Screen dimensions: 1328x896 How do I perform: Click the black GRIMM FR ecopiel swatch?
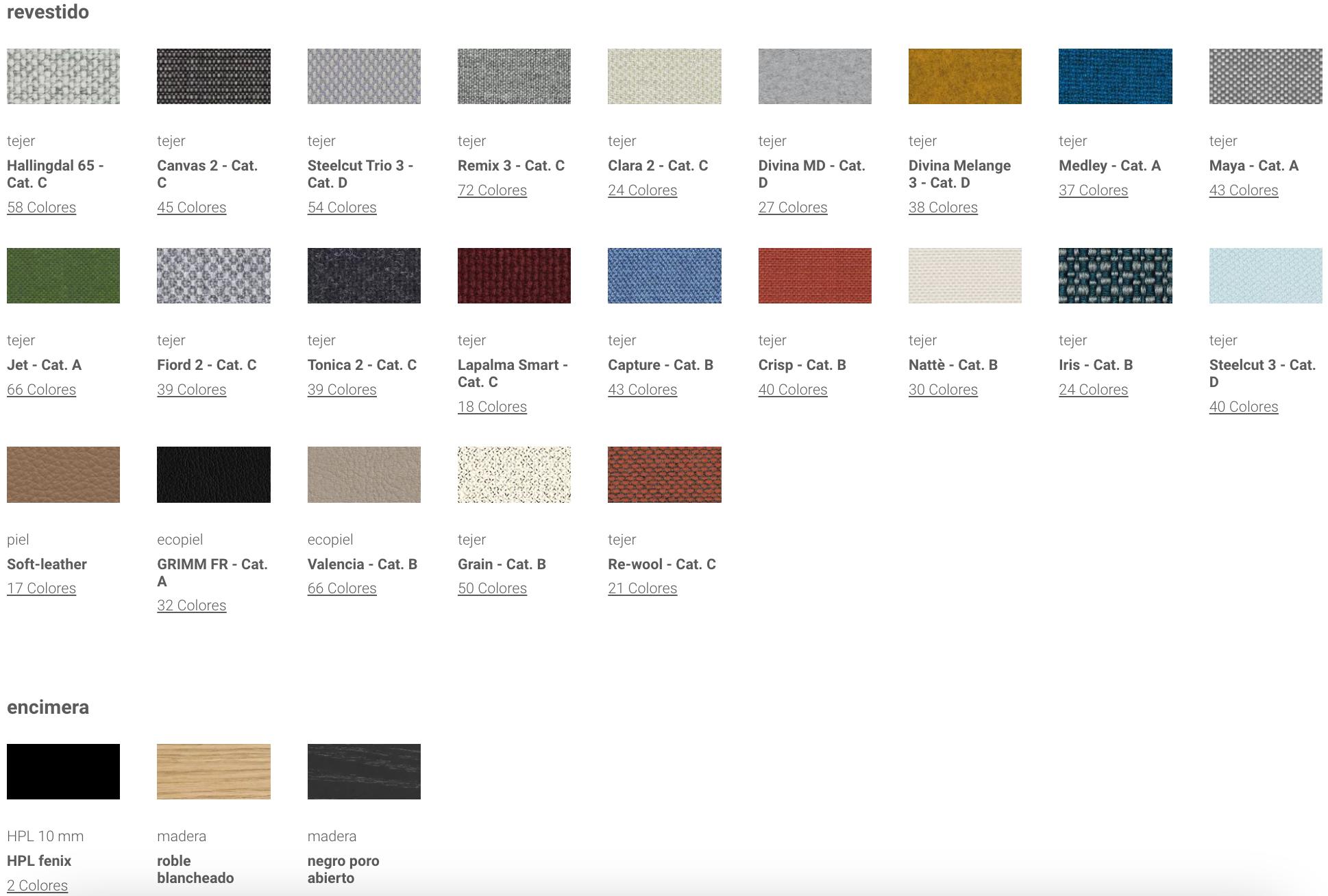point(213,474)
